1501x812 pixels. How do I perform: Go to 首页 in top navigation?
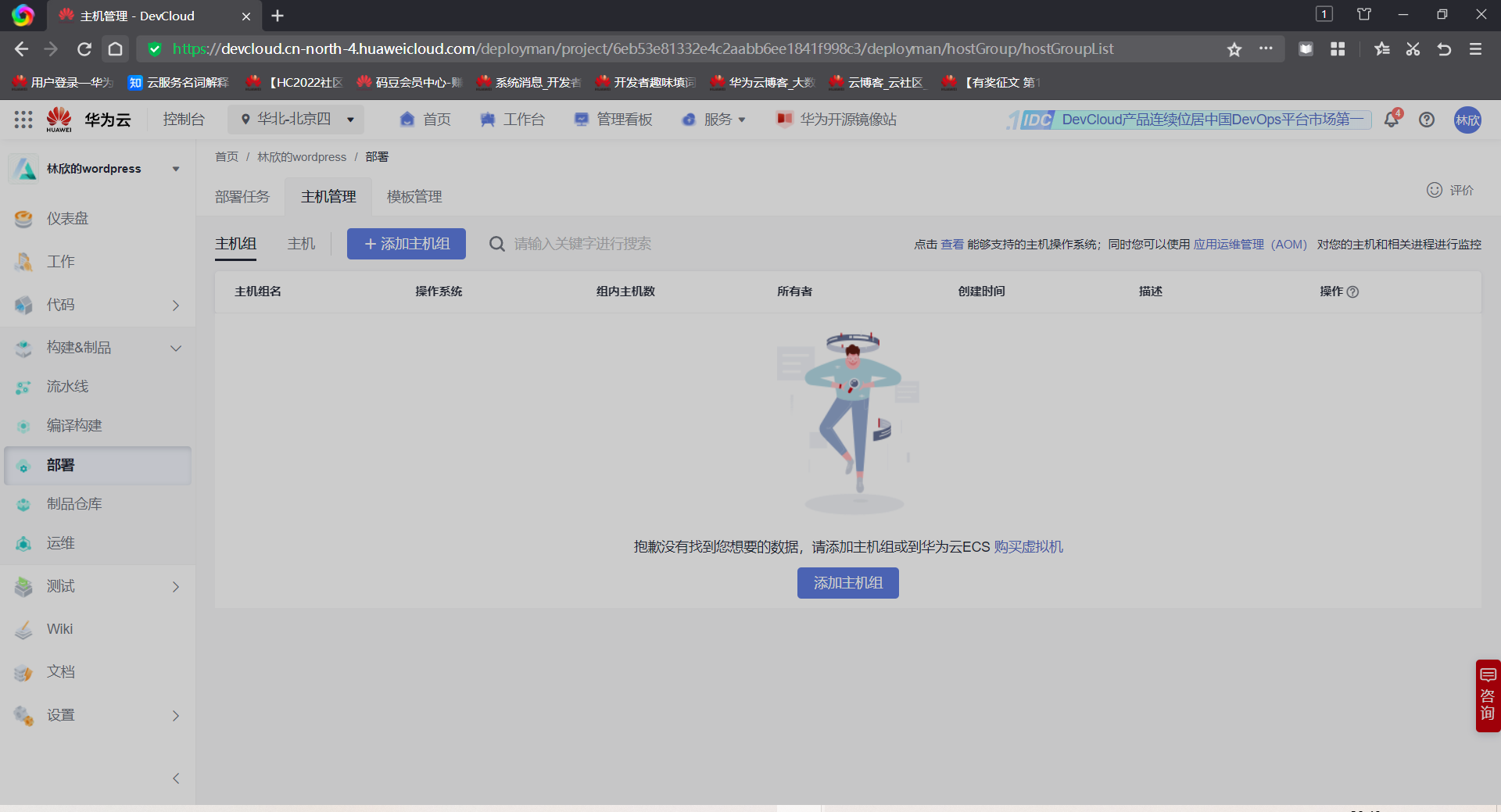coord(425,120)
